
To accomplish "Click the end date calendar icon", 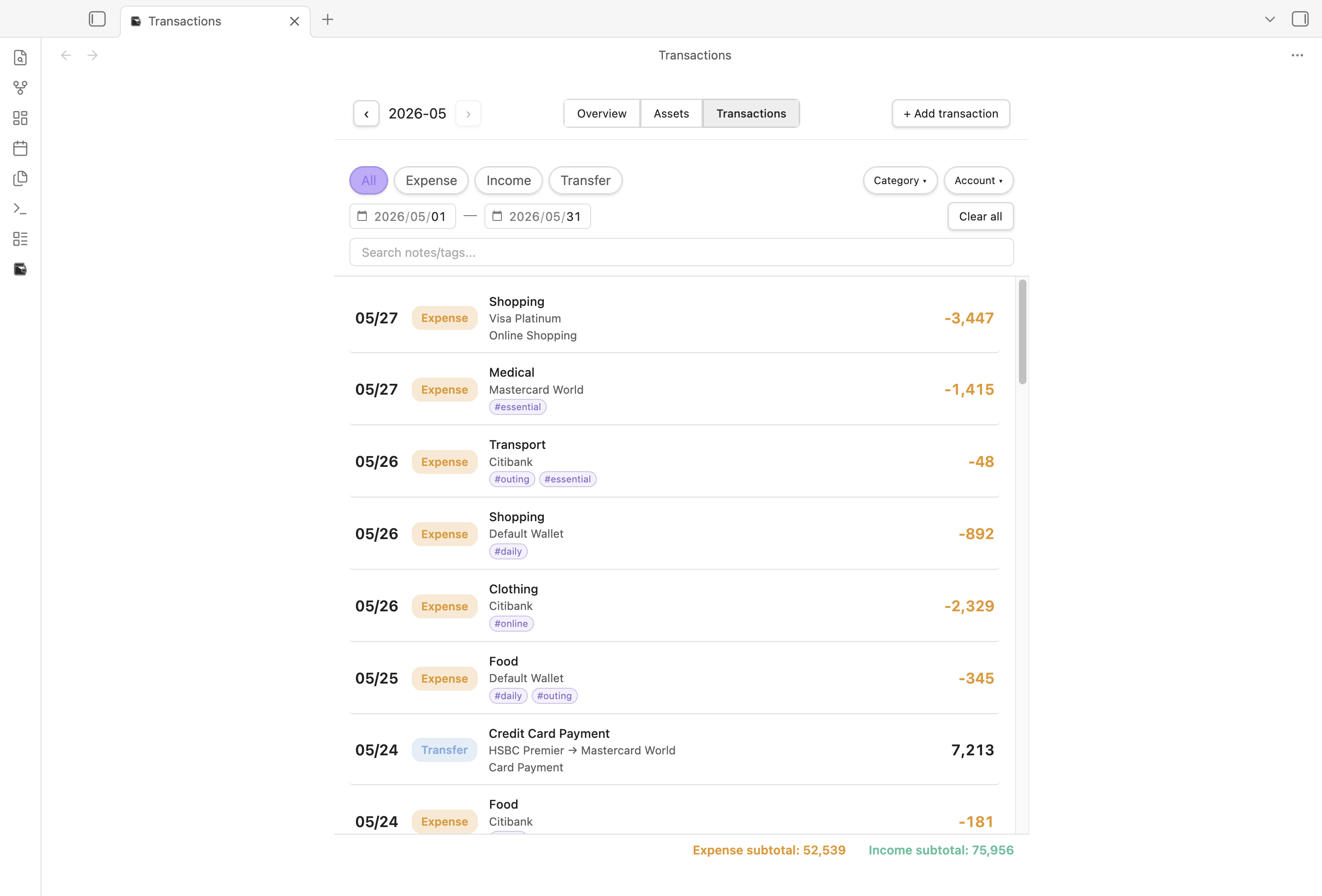I will pyautogui.click(x=497, y=216).
